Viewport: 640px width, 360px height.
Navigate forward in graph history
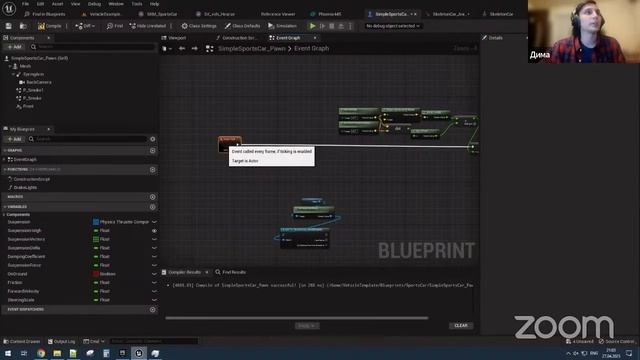(194, 49)
